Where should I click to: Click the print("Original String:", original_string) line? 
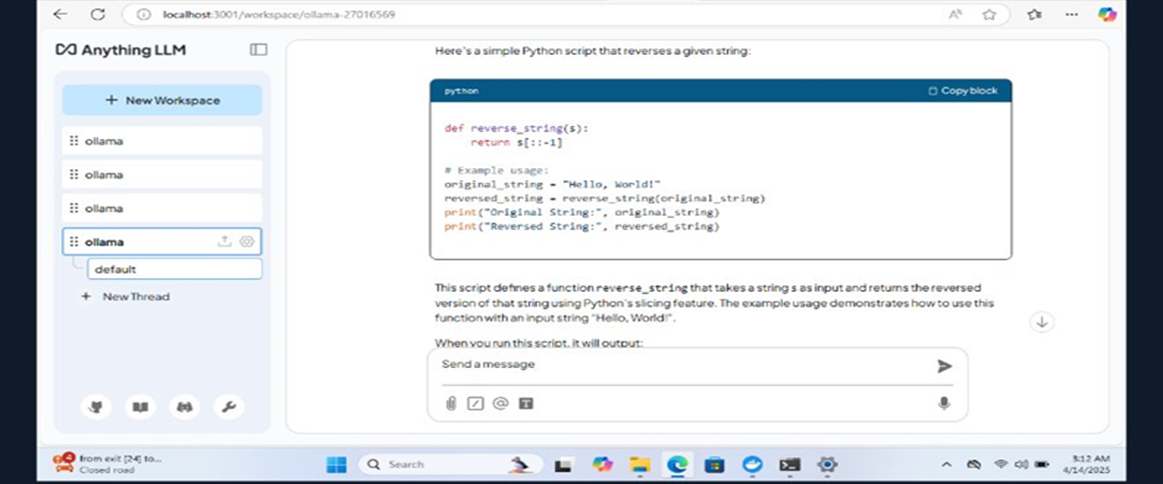pos(582,213)
